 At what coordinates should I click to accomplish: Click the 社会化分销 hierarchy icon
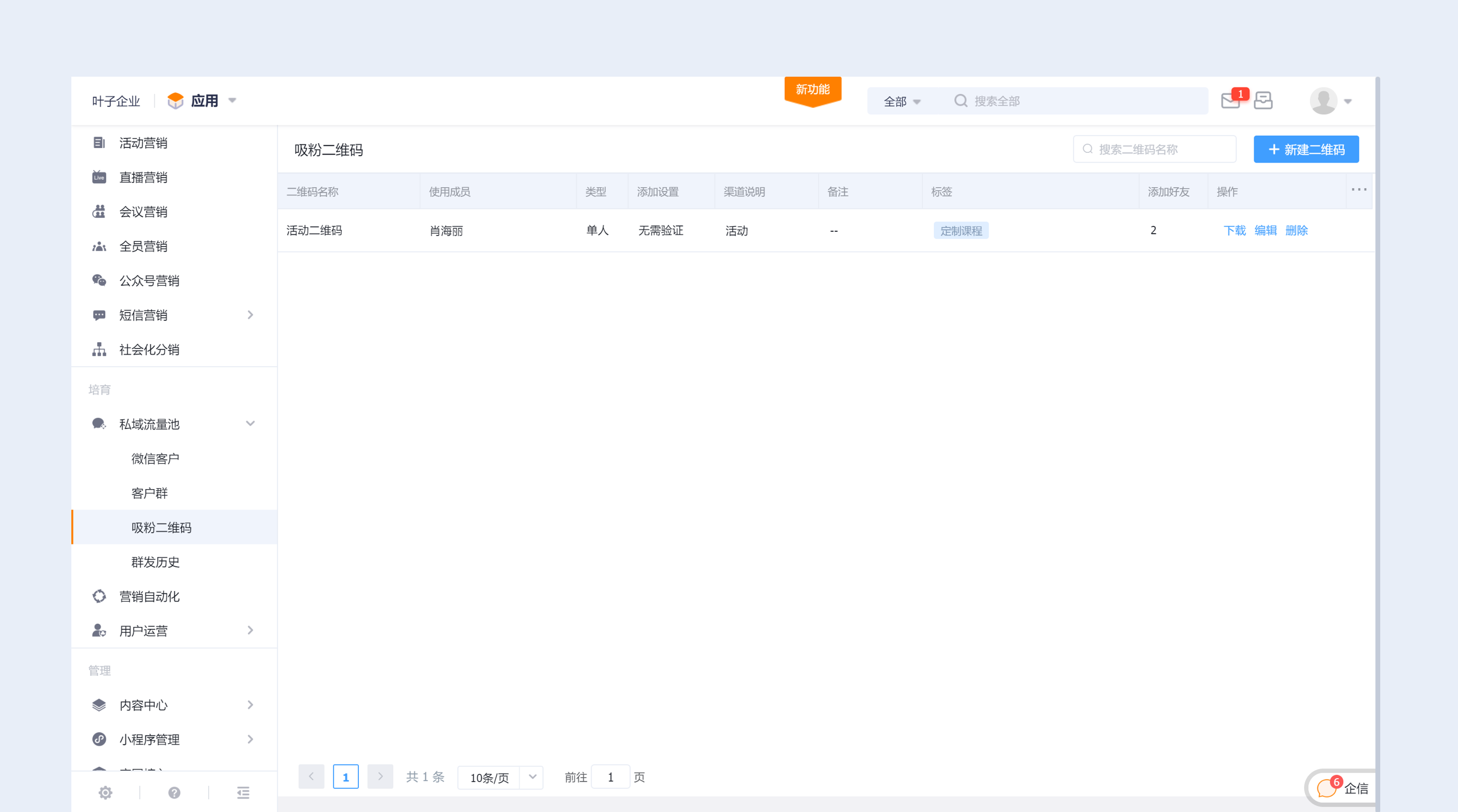99,350
